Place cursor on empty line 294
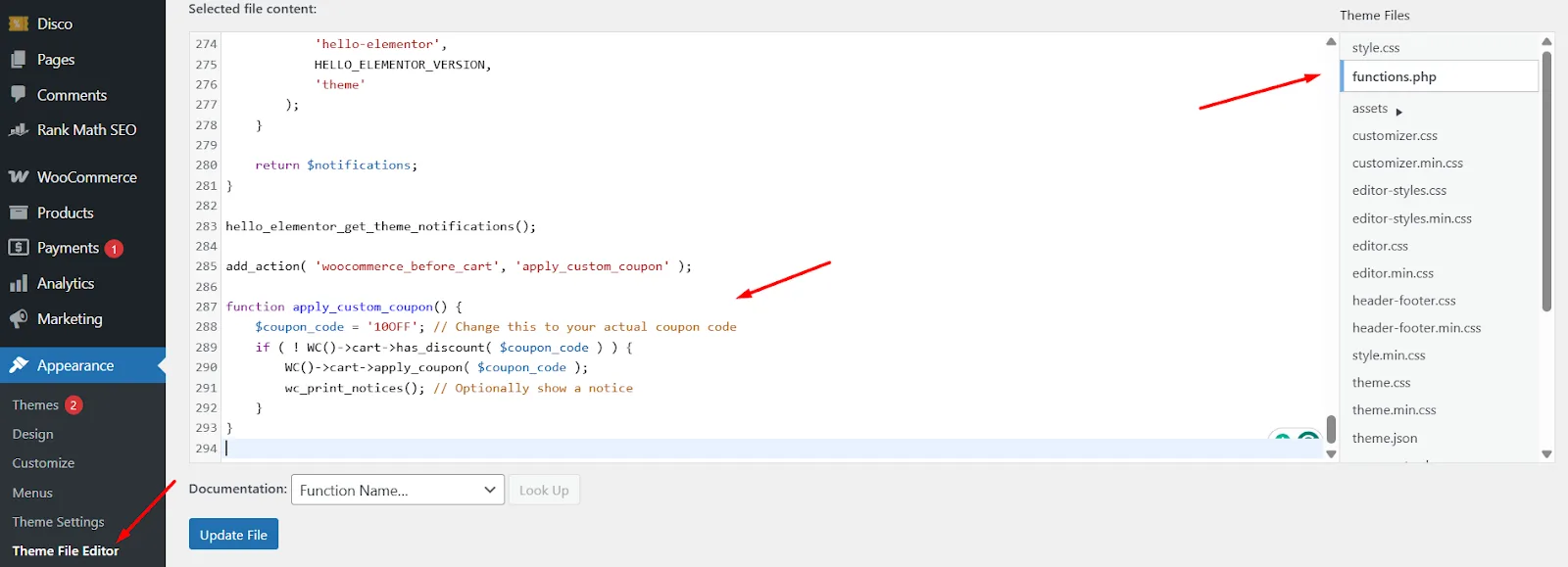The width and height of the screenshot is (1568, 567). click(774, 448)
